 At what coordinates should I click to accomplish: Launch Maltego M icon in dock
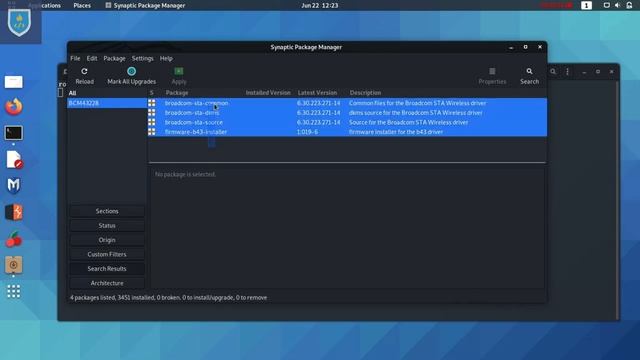coord(13,186)
